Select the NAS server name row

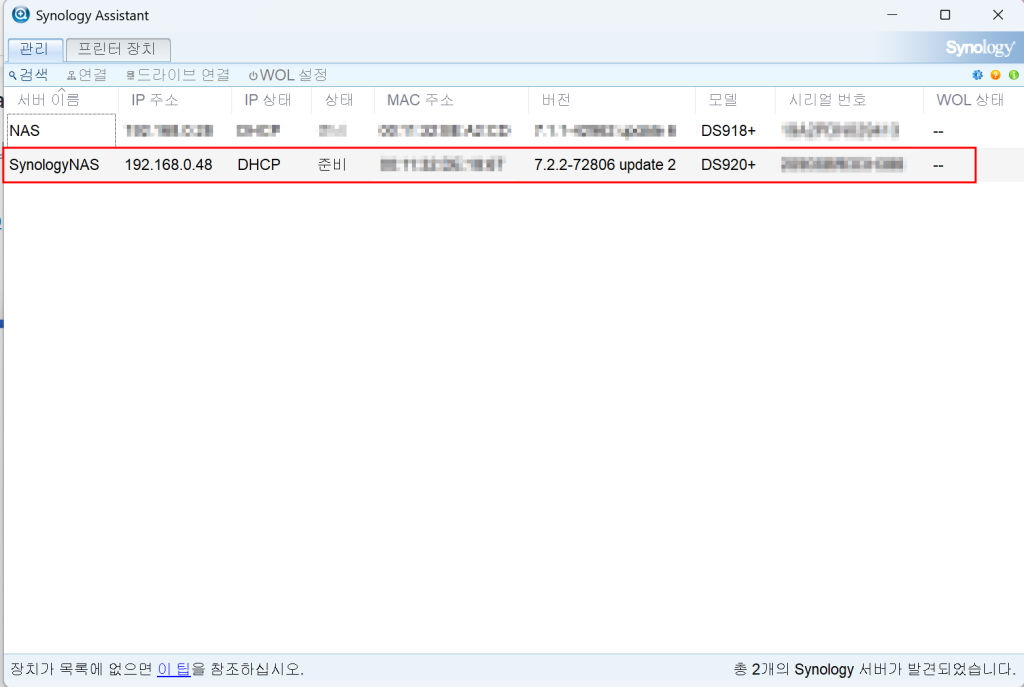61,131
